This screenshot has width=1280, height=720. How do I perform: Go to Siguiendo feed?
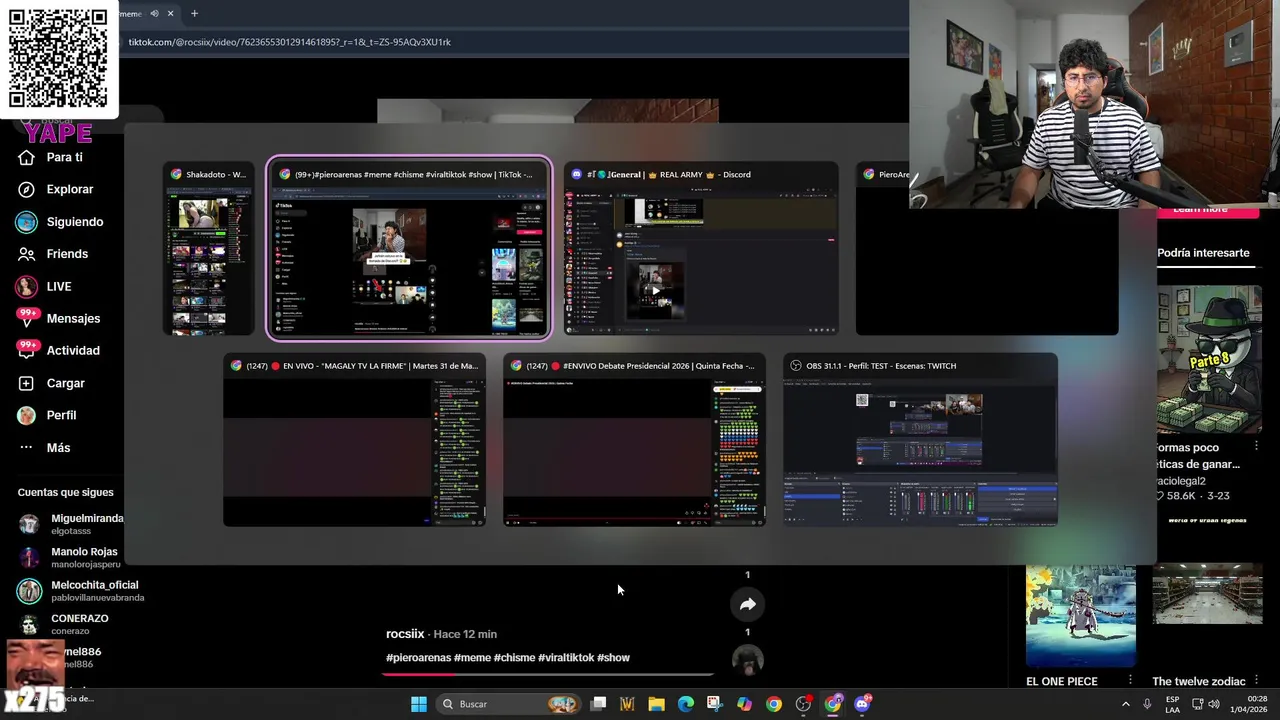(x=60, y=222)
